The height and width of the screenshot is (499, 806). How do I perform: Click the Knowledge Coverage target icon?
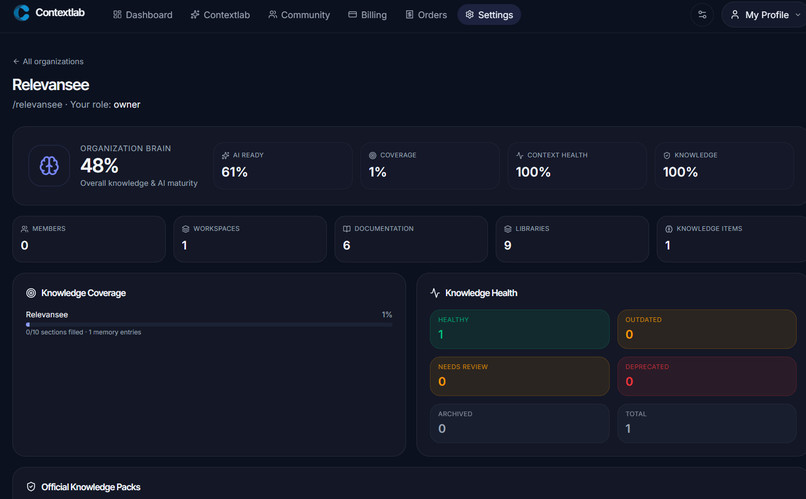pyautogui.click(x=31, y=293)
